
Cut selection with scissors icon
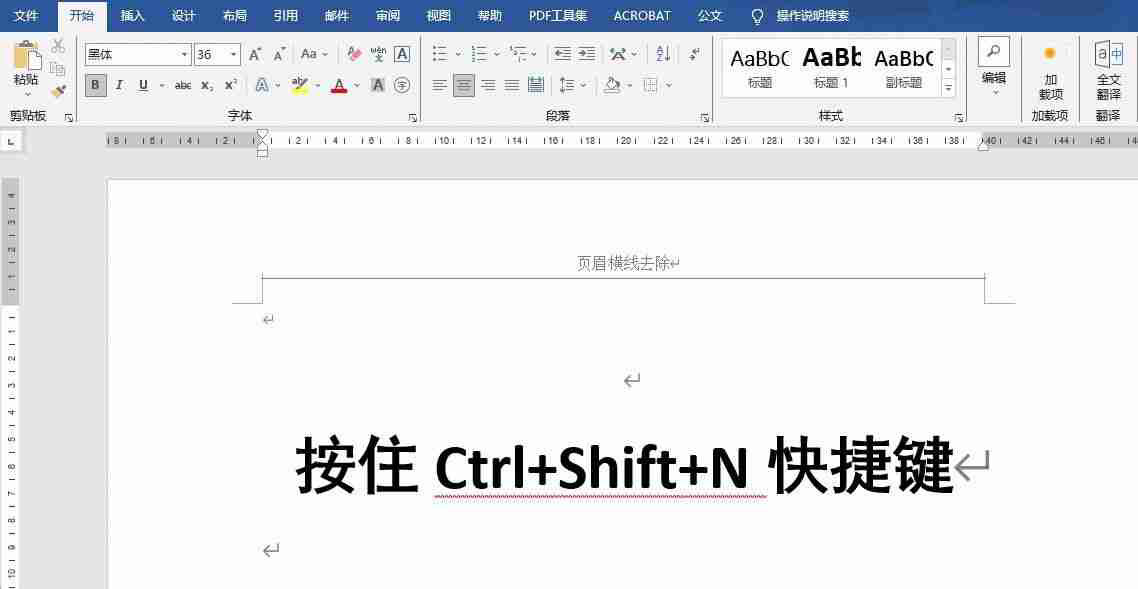58,46
